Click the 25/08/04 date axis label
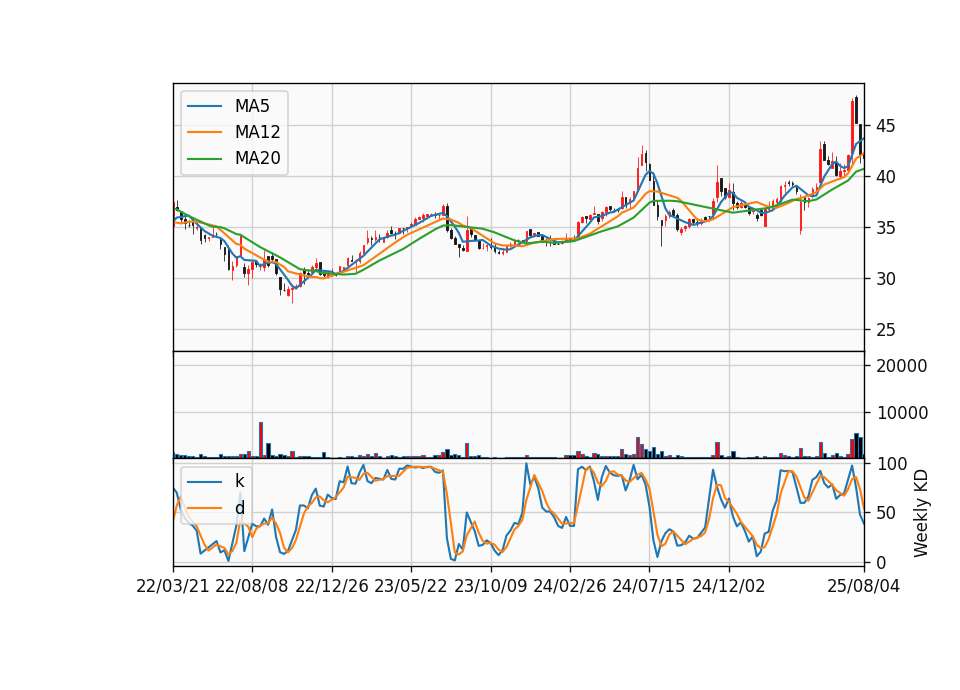960x690 pixels. [x=864, y=586]
